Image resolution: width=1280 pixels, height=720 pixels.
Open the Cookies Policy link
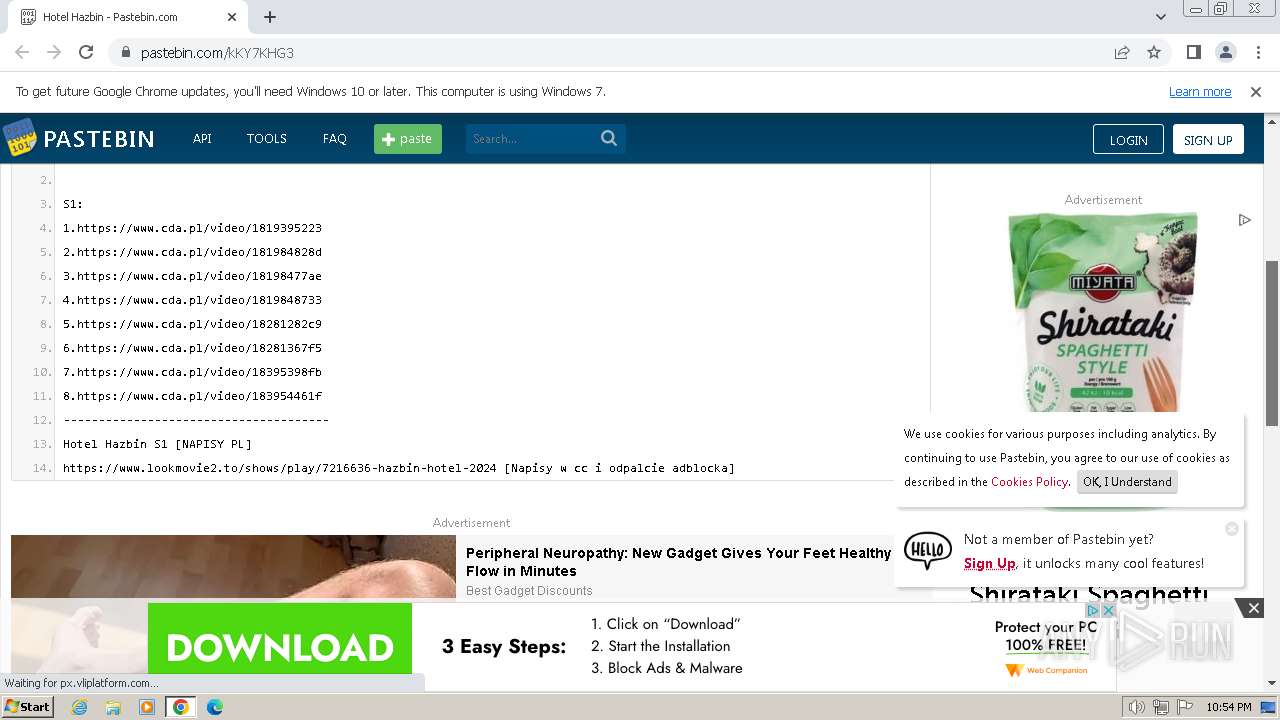(x=1029, y=482)
